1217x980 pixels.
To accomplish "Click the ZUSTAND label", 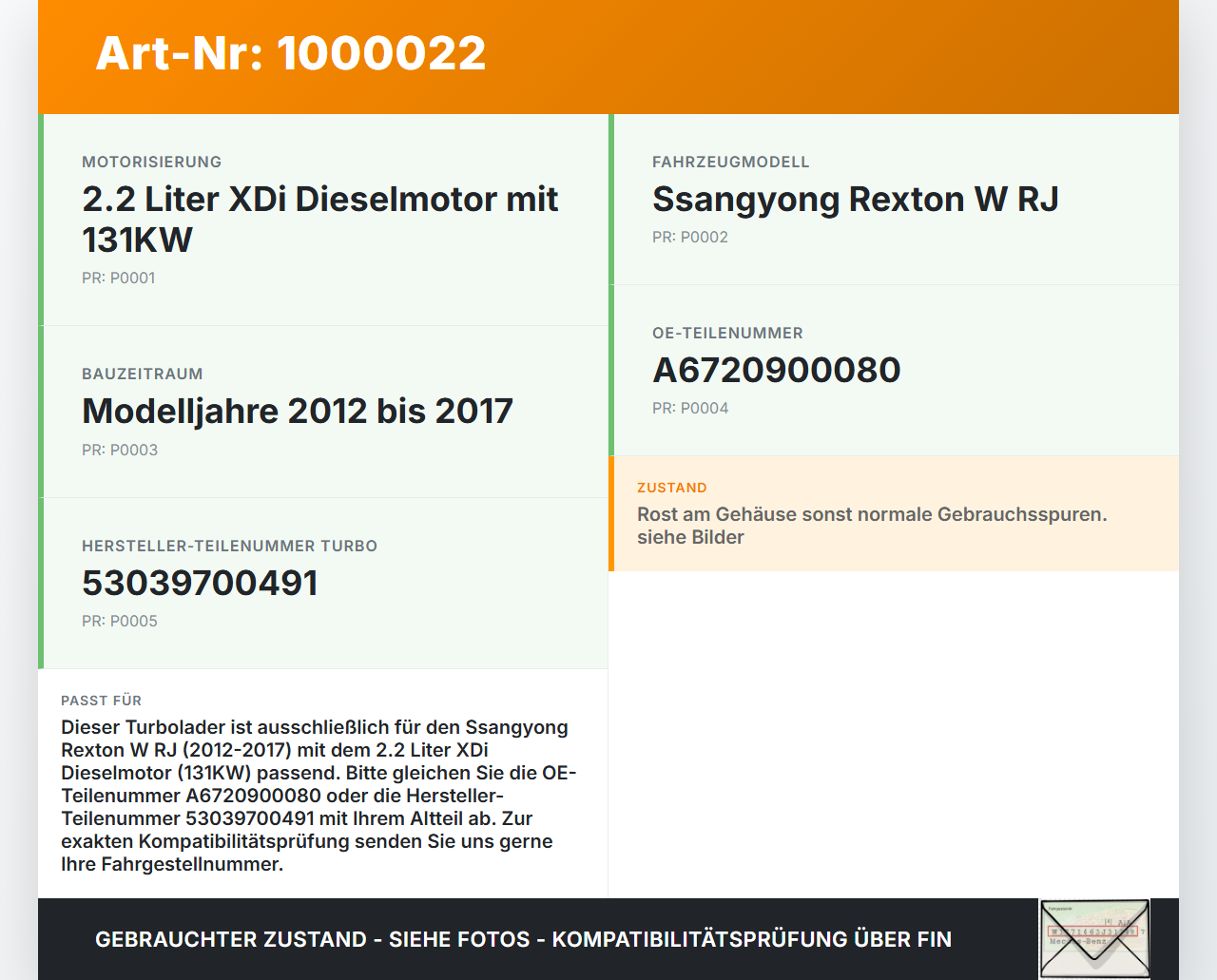I will [672, 488].
